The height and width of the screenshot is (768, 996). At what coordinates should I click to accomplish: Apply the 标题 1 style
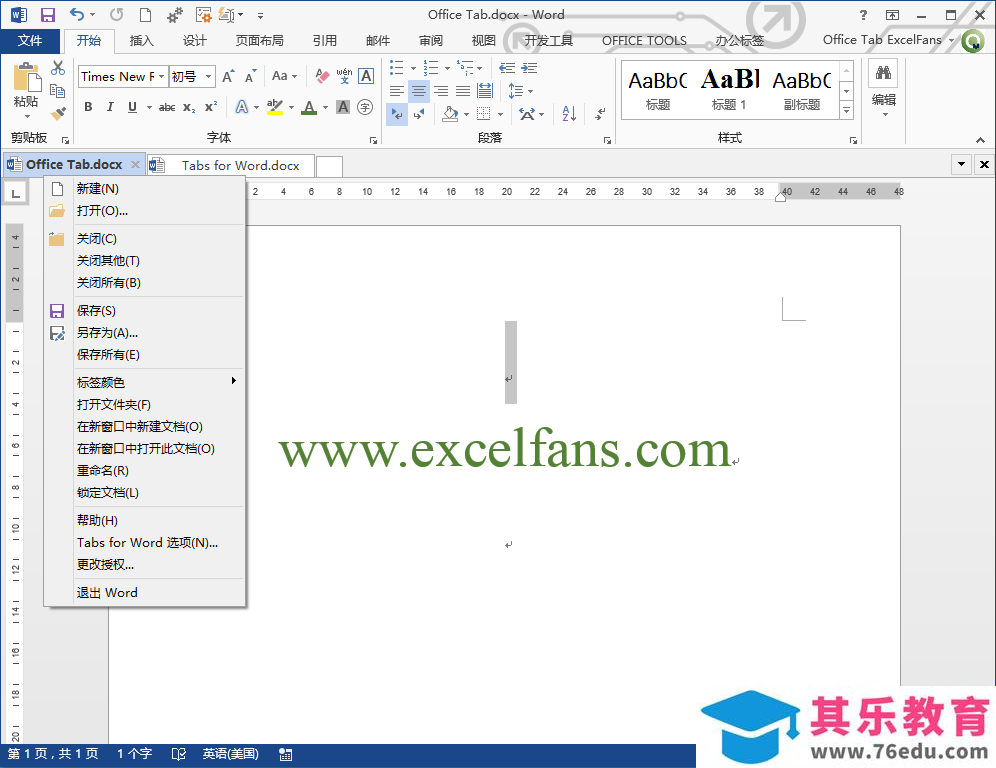click(729, 90)
